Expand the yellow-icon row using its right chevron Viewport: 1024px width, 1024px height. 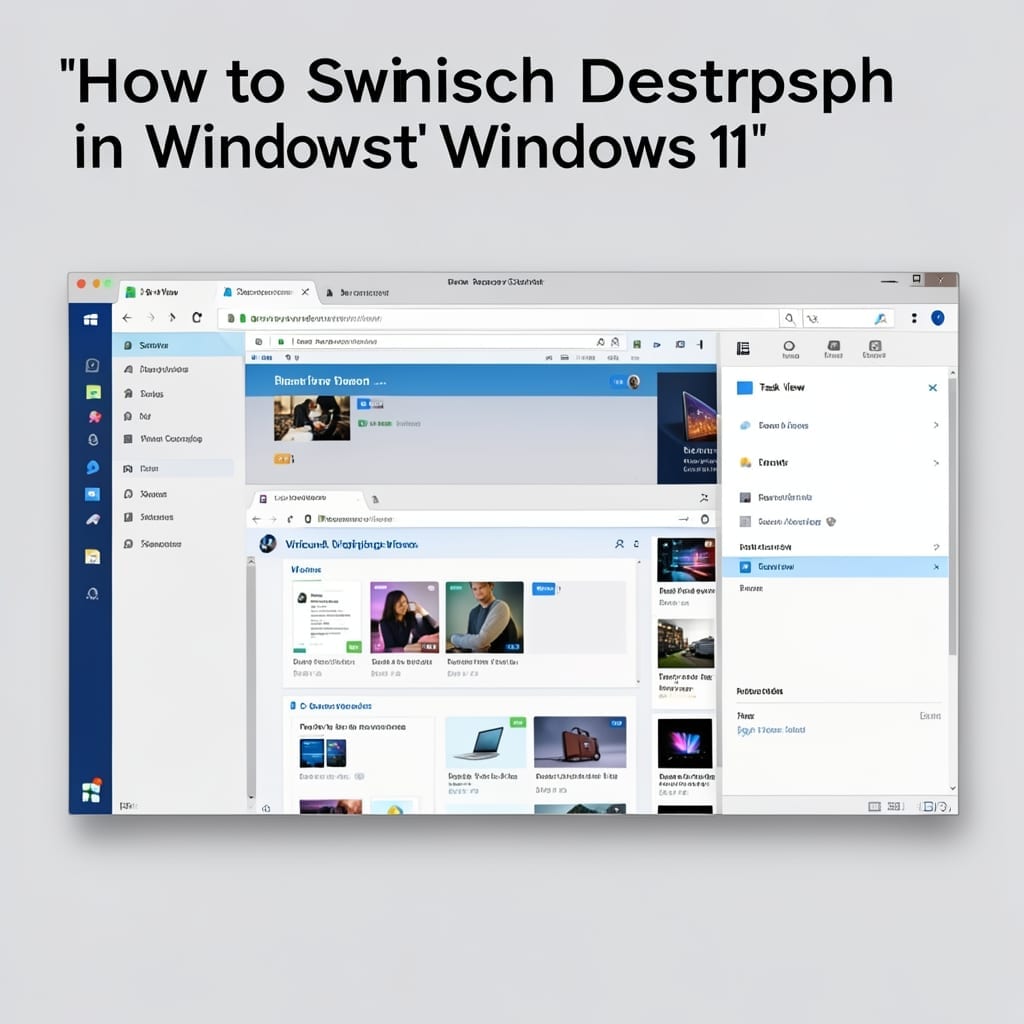[936, 462]
